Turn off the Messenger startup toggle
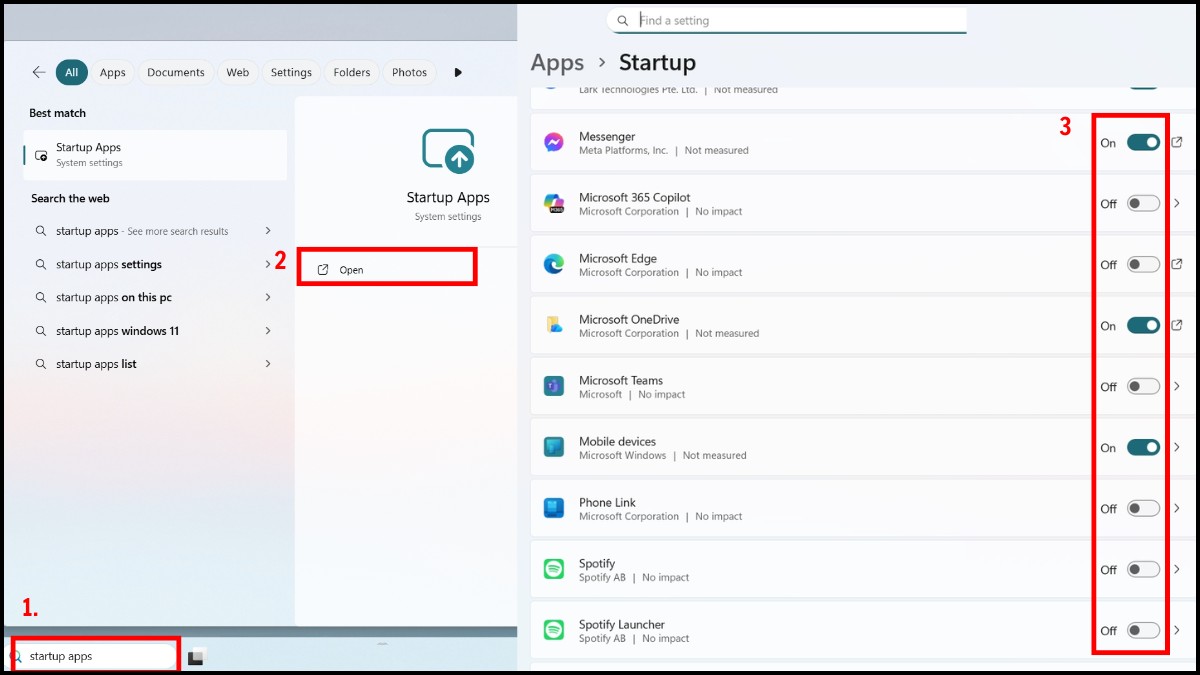This screenshot has width=1200, height=675. coord(1142,142)
